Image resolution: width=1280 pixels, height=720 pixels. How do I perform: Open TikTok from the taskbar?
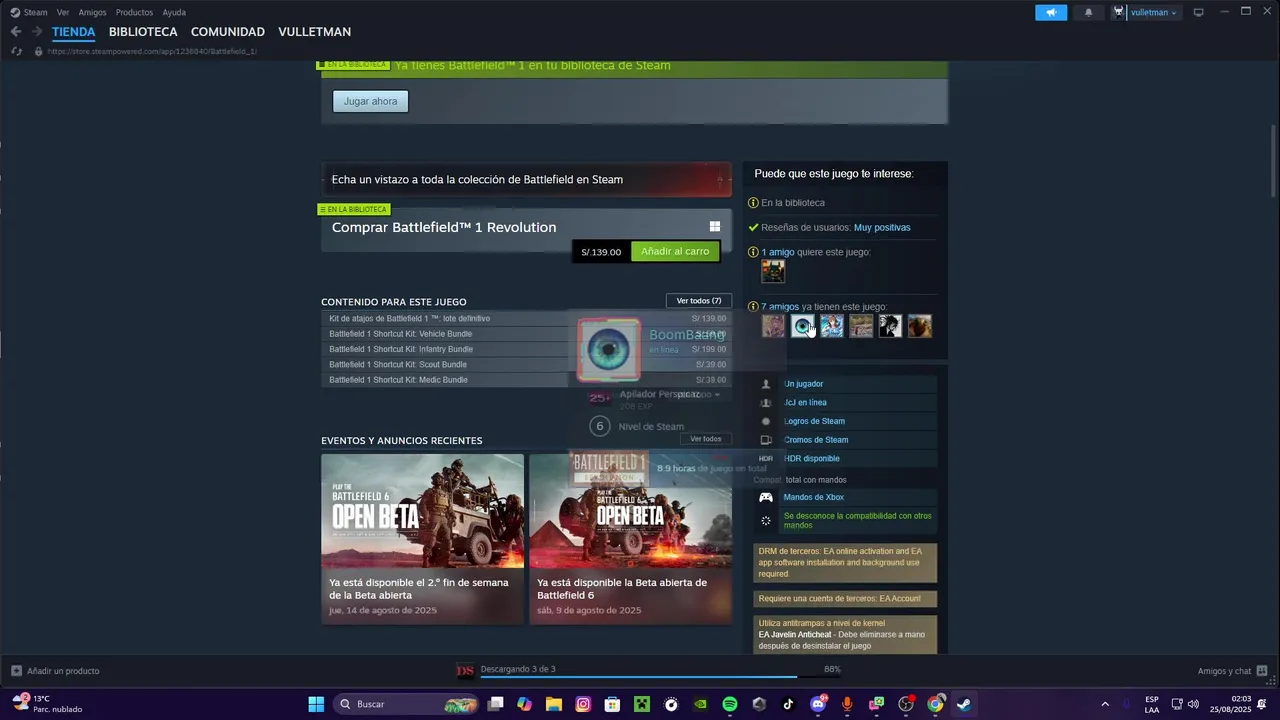[x=788, y=704]
